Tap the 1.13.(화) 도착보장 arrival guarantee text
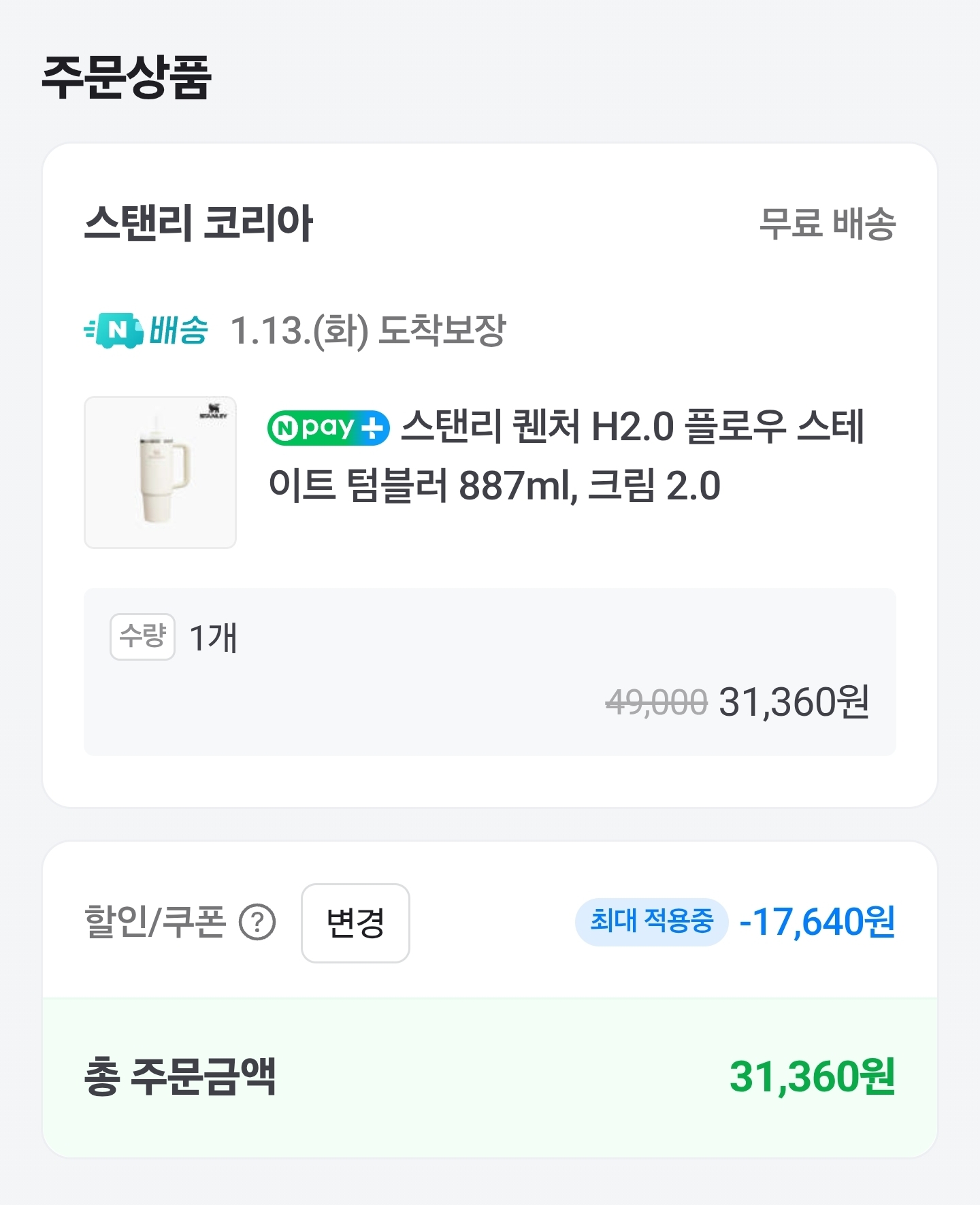 368,331
